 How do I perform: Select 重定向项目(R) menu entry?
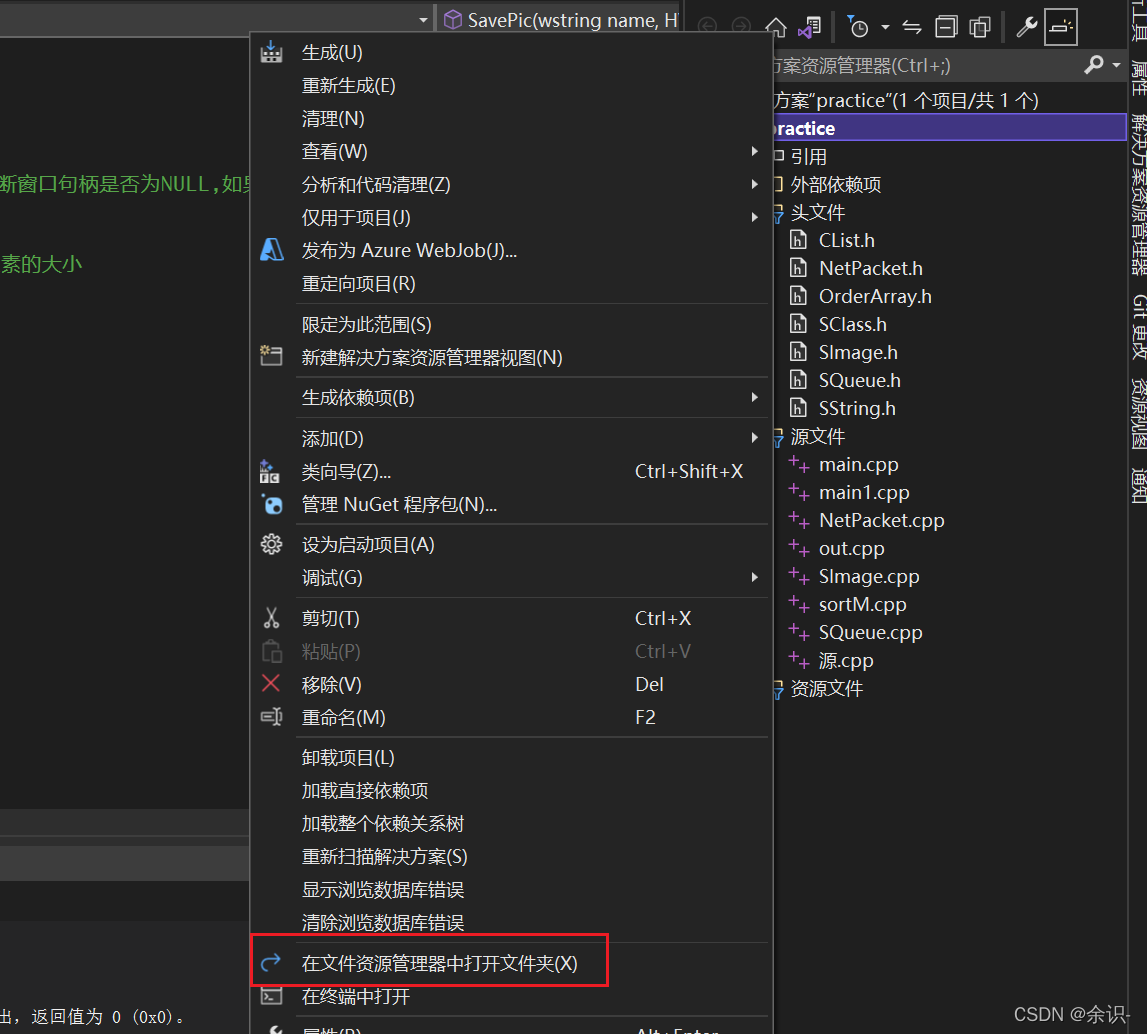pos(358,284)
